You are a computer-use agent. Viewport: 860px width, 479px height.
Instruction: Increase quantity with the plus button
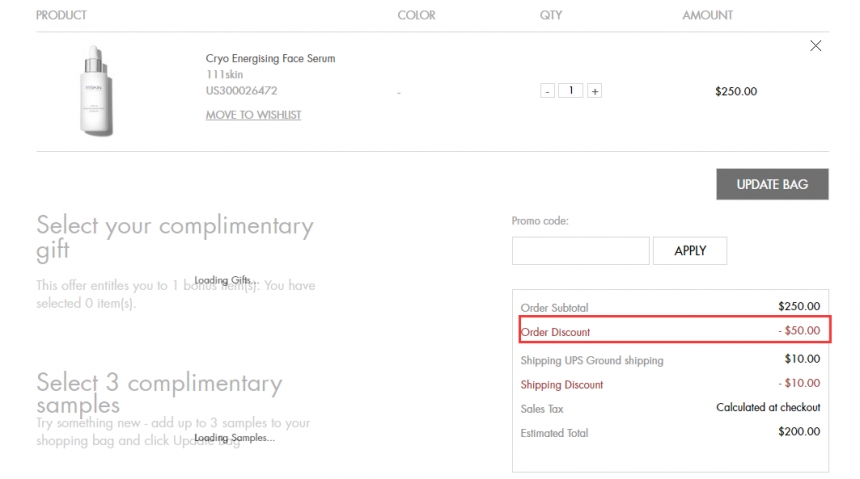tap(594, 91)
